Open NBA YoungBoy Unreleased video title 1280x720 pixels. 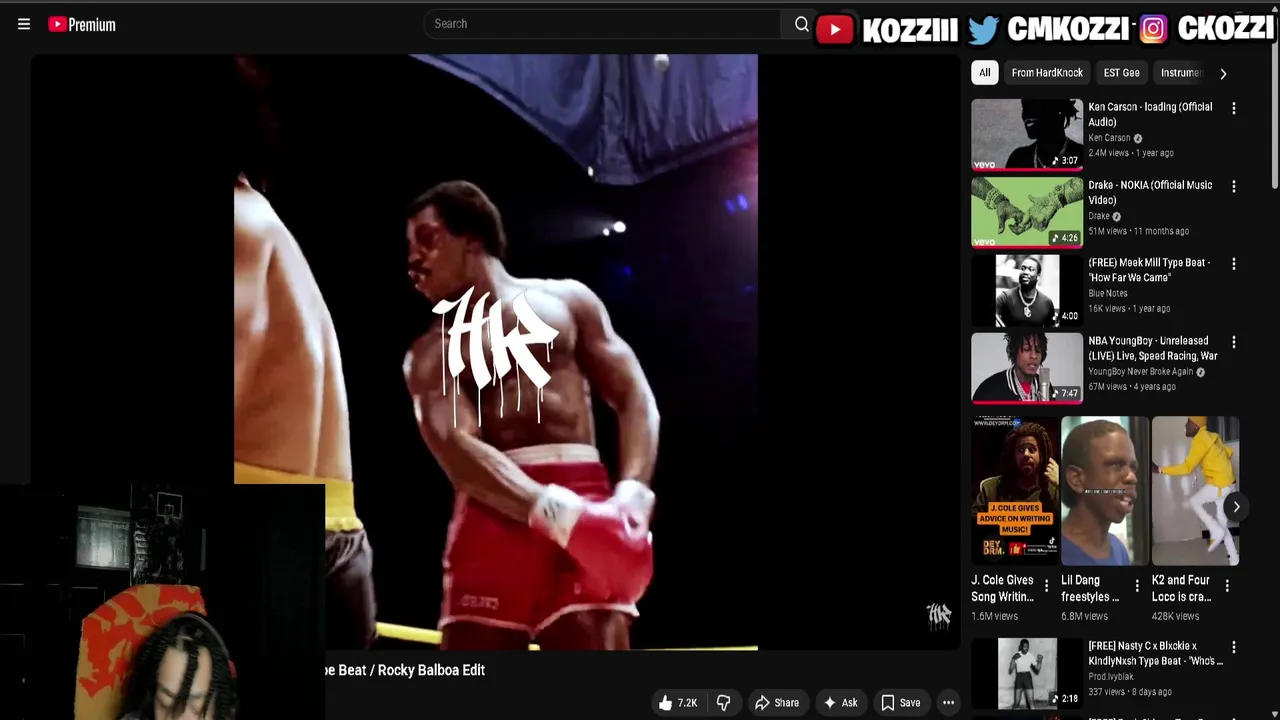1153,348
